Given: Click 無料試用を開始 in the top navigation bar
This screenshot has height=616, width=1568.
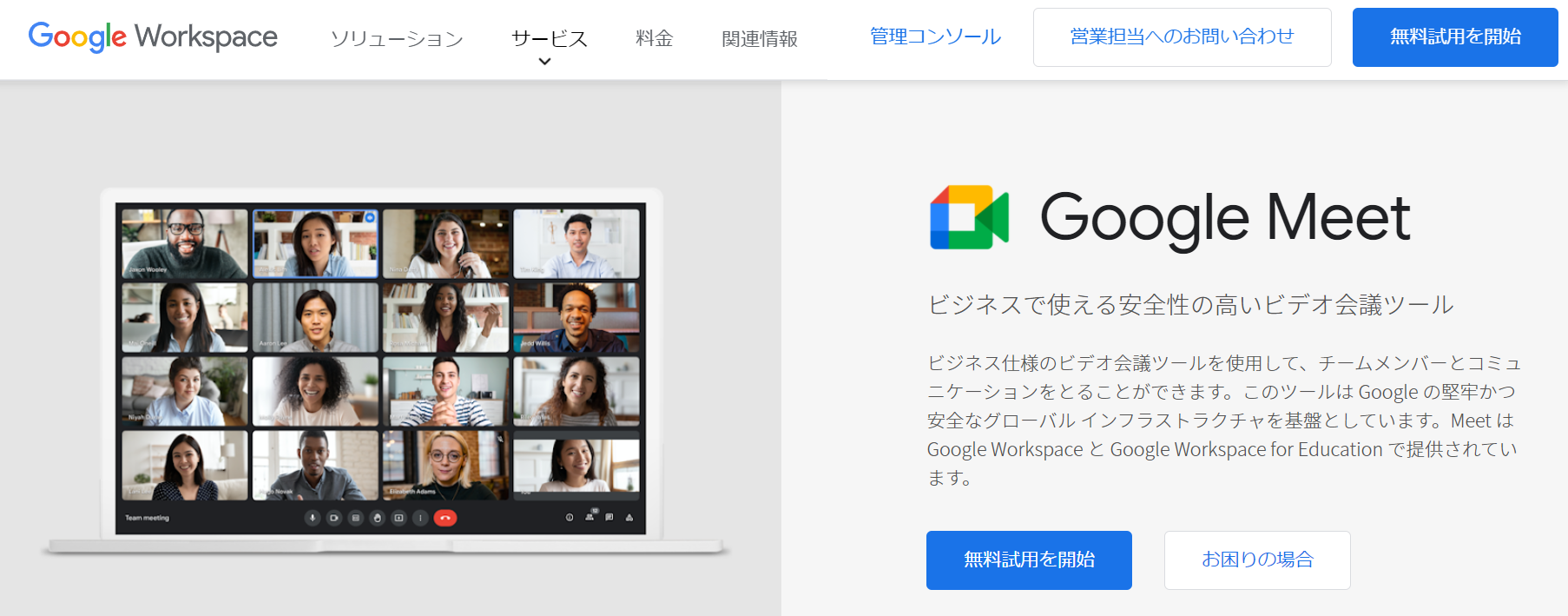Looking at the screenshot, I should 1455,37.
